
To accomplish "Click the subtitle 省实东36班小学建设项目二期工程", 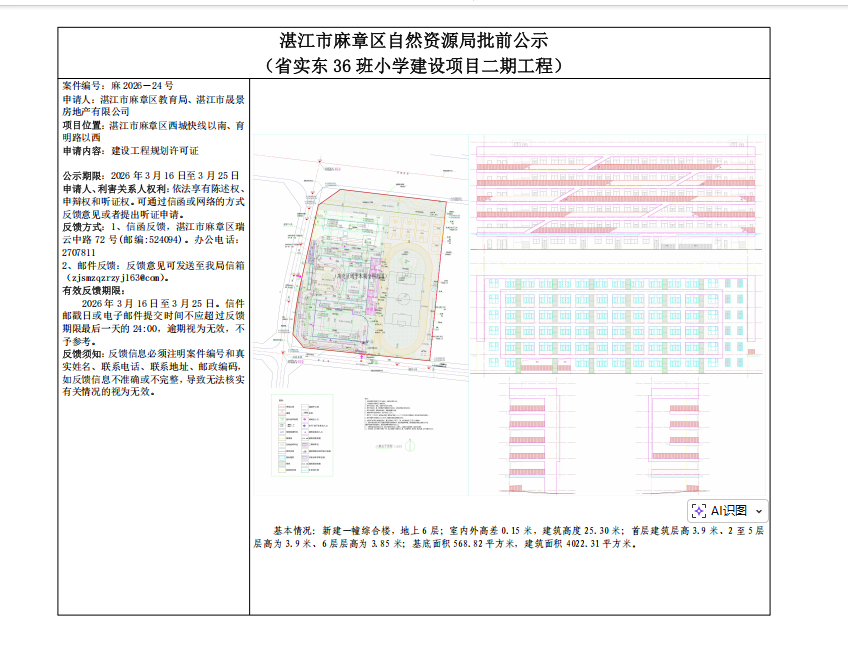I will [x=413, y=66].
